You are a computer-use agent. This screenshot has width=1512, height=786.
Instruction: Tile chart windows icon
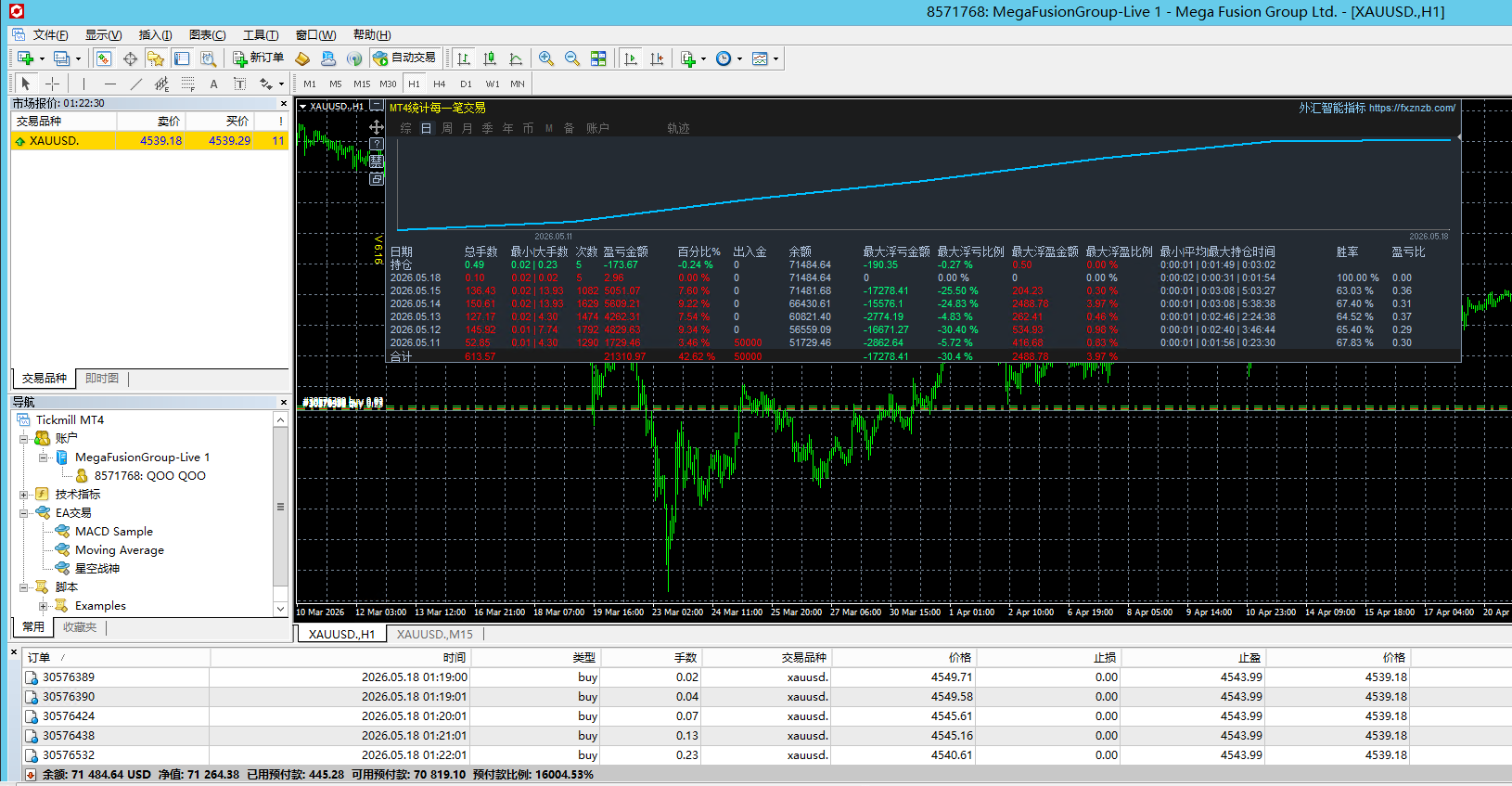click(x=598, y=58)
